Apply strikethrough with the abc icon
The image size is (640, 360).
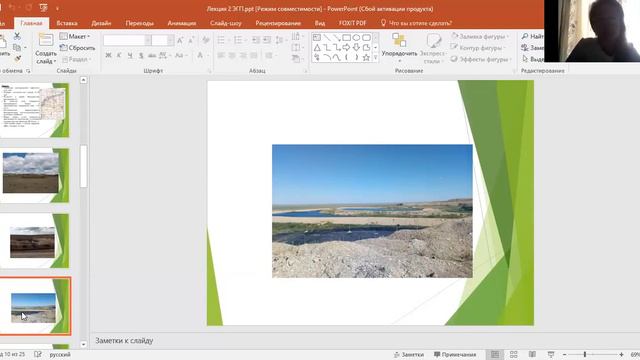coord(152,55)
